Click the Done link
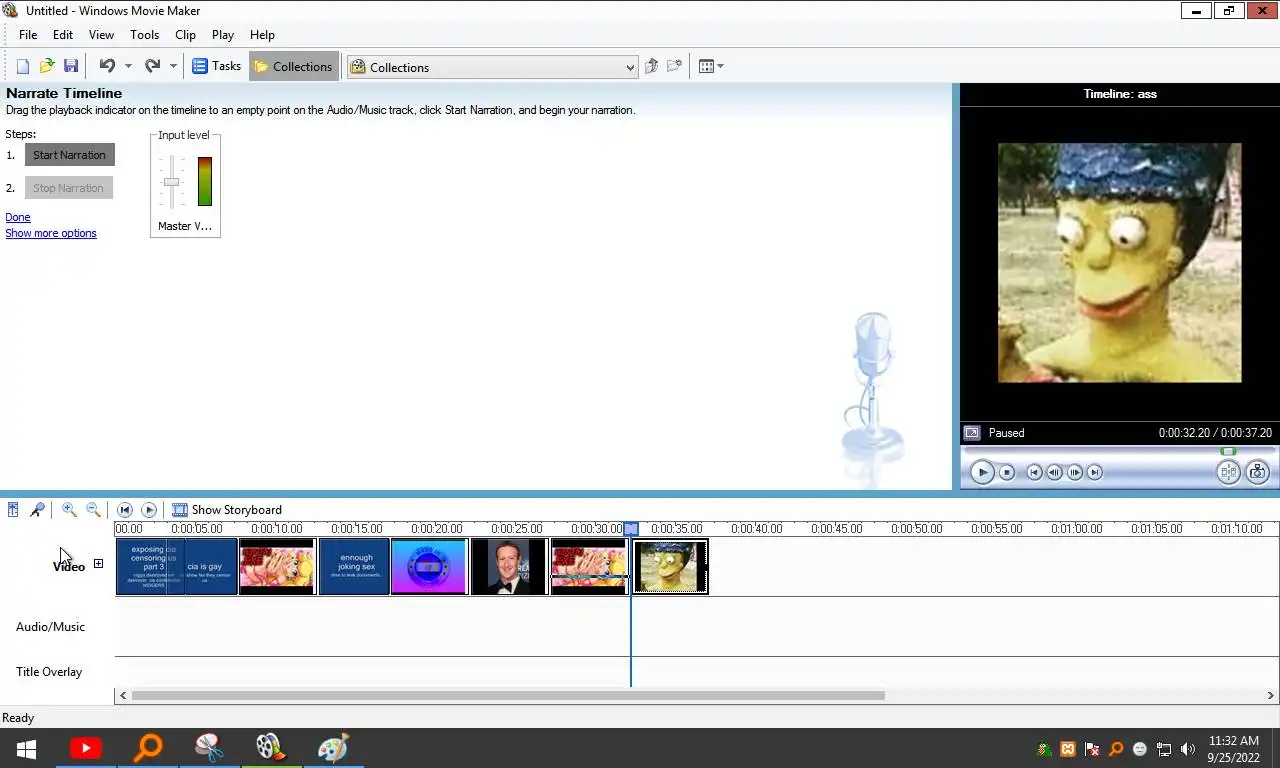The image size is (1280, 768). (18, 217)
